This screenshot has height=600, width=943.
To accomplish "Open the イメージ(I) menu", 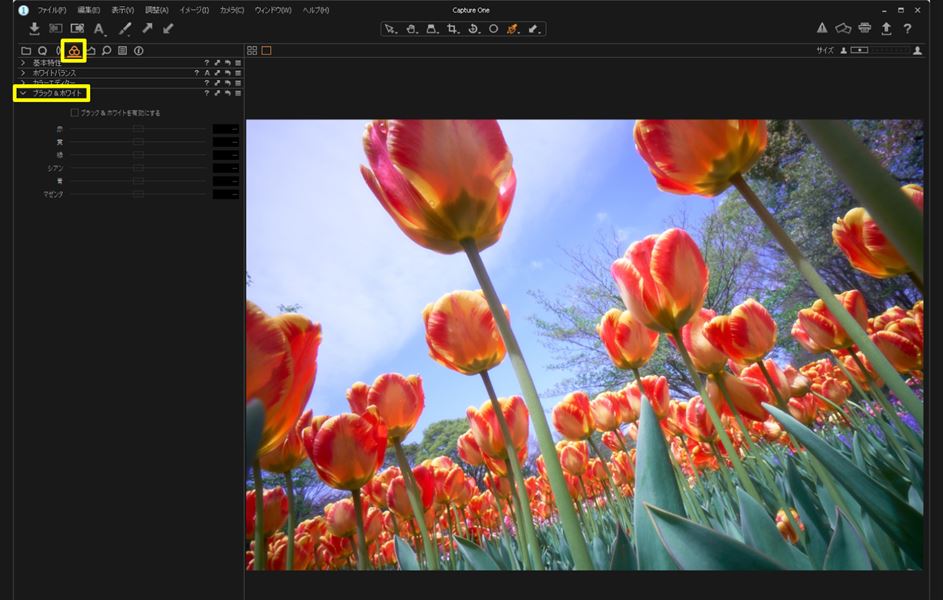I will pyautogui.click(x=194, y=10).
